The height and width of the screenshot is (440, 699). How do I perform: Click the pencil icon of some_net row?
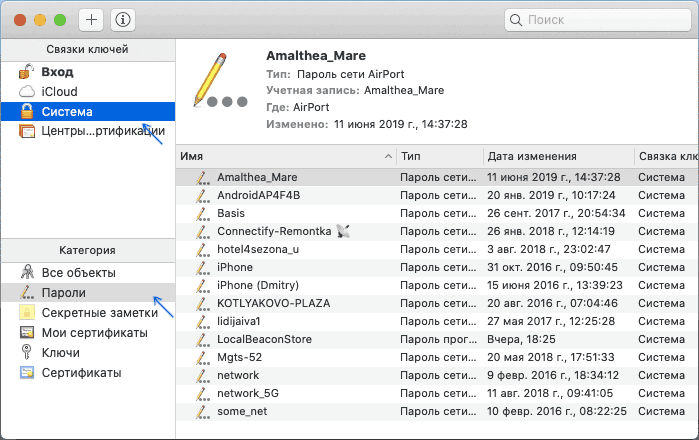203,411
